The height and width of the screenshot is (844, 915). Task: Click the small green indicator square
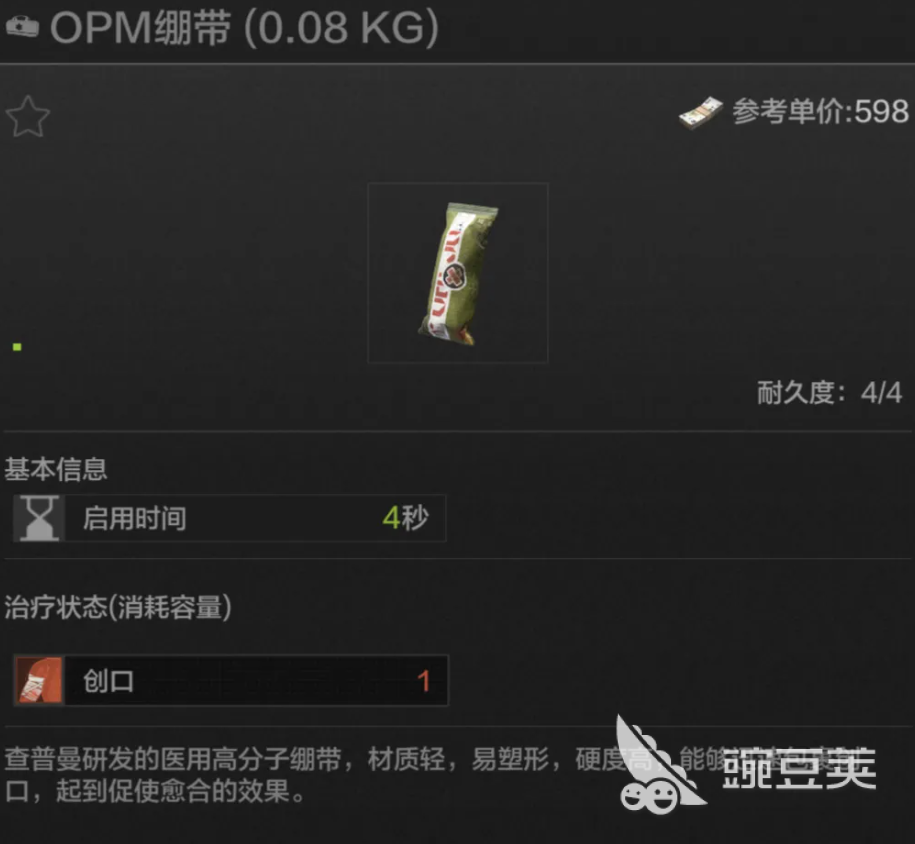pos(17,347)
